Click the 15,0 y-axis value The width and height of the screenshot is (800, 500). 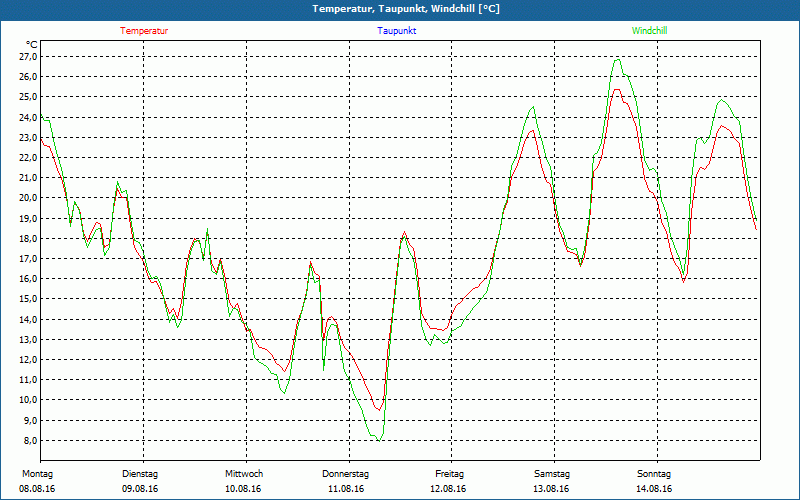28,298
